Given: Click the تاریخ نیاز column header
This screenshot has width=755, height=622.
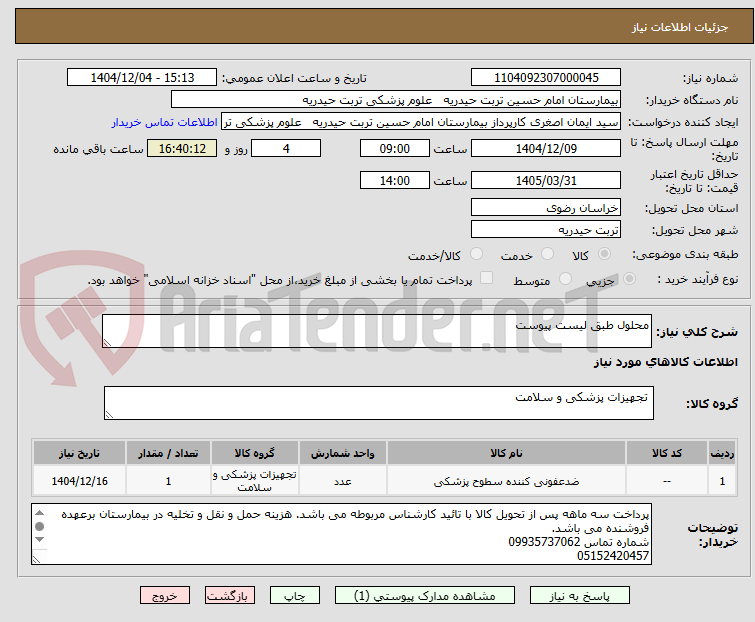Looking at the screenshot, I should click(79, 453).
